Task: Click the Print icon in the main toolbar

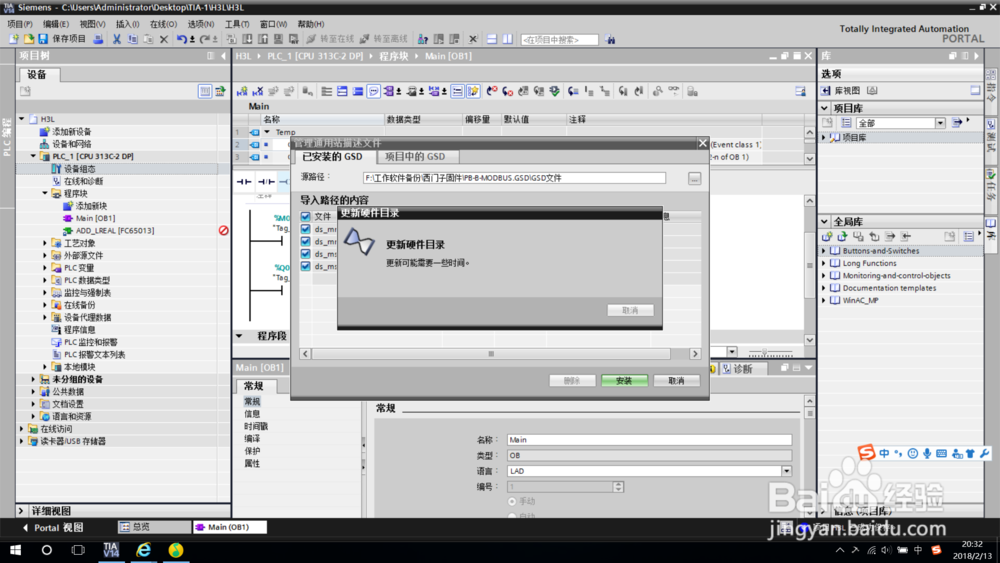Action: coord(98,39)
